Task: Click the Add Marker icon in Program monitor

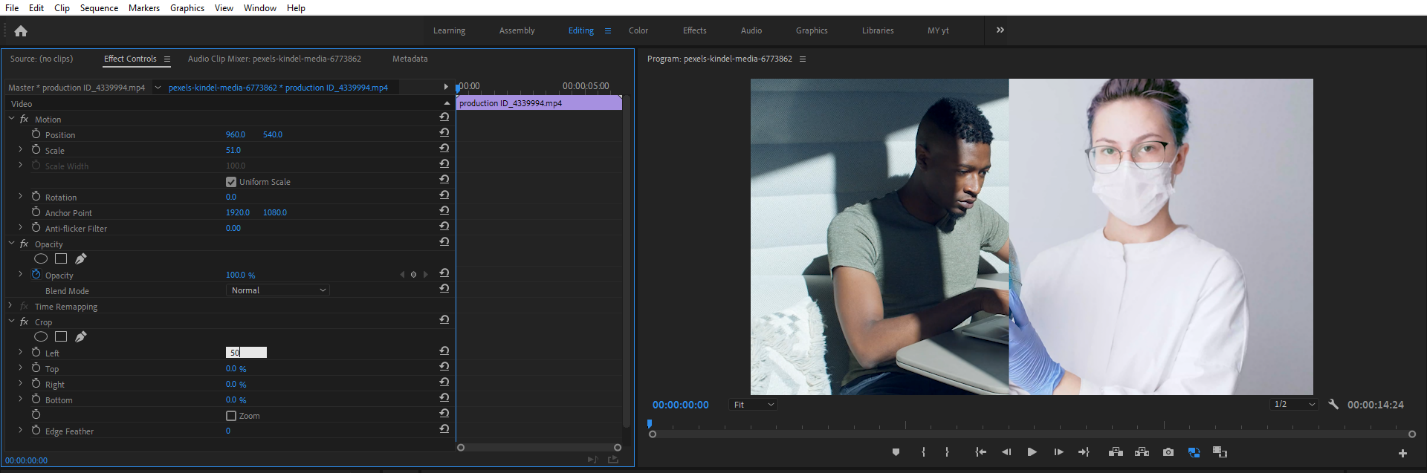Action: click(x=896, y=452)
